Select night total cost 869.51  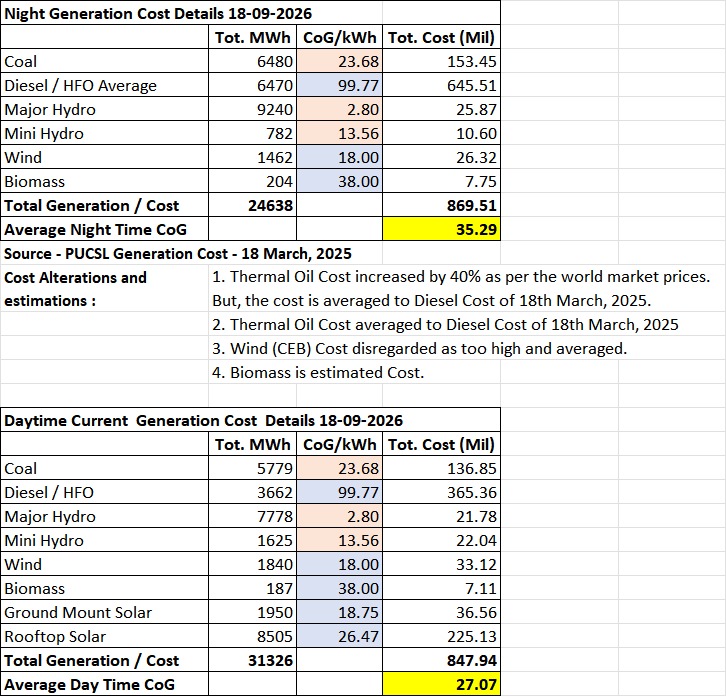click(x=441, y=206)
